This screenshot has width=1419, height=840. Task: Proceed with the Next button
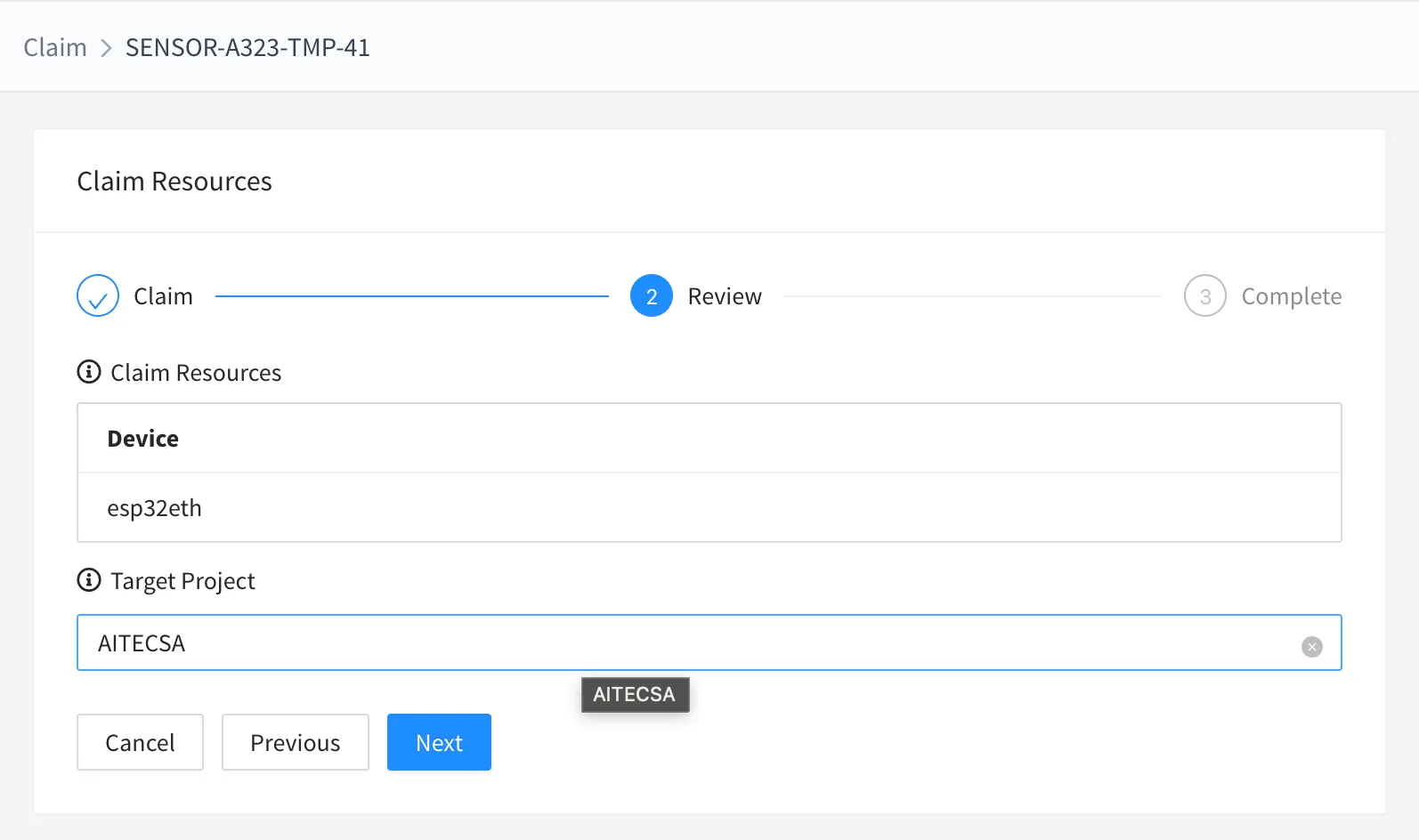(439, 742)
